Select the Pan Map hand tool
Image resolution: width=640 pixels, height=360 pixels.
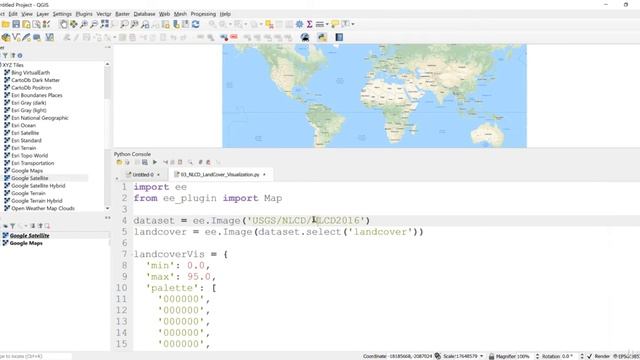coord(64,24)
